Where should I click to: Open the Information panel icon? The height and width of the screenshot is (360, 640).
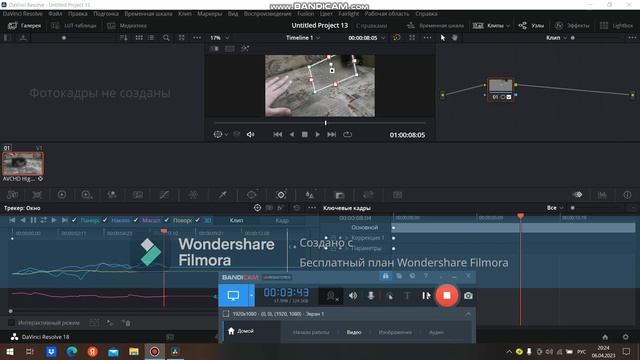coord(627,195)
